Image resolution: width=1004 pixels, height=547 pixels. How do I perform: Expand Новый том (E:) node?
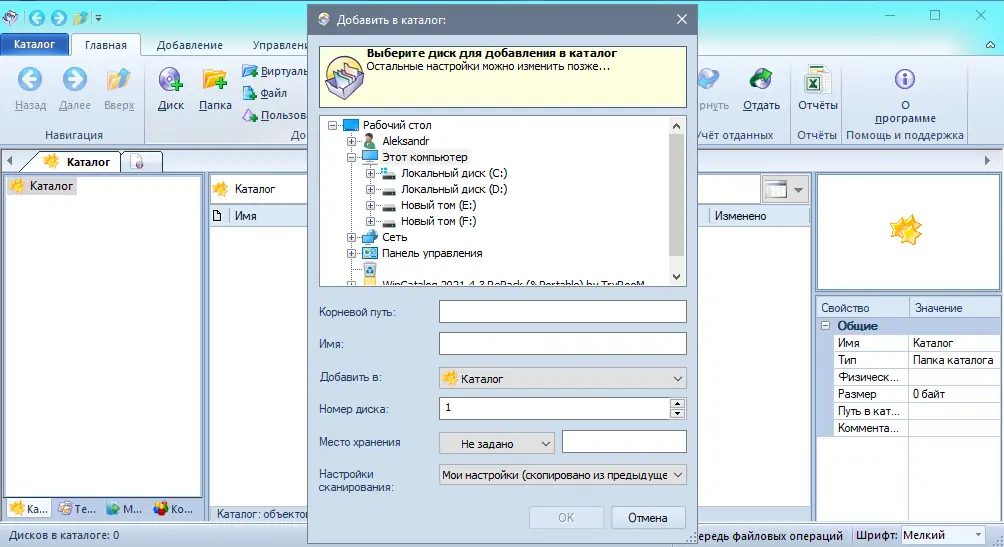pos(370,205)
